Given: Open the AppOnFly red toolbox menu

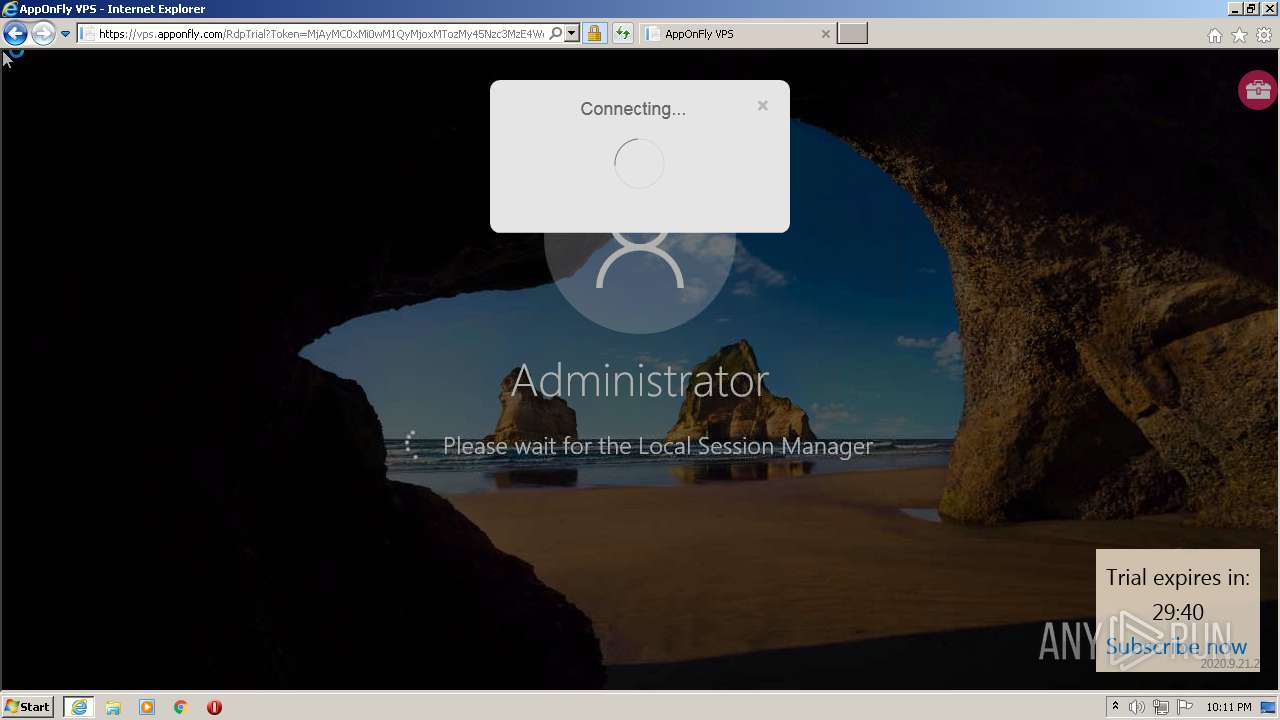Looking at the screenshot, I should pos(1258,90).
